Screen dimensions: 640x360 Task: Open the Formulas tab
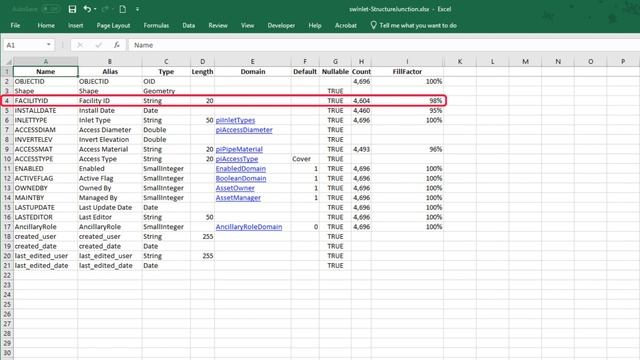(156, 25)
